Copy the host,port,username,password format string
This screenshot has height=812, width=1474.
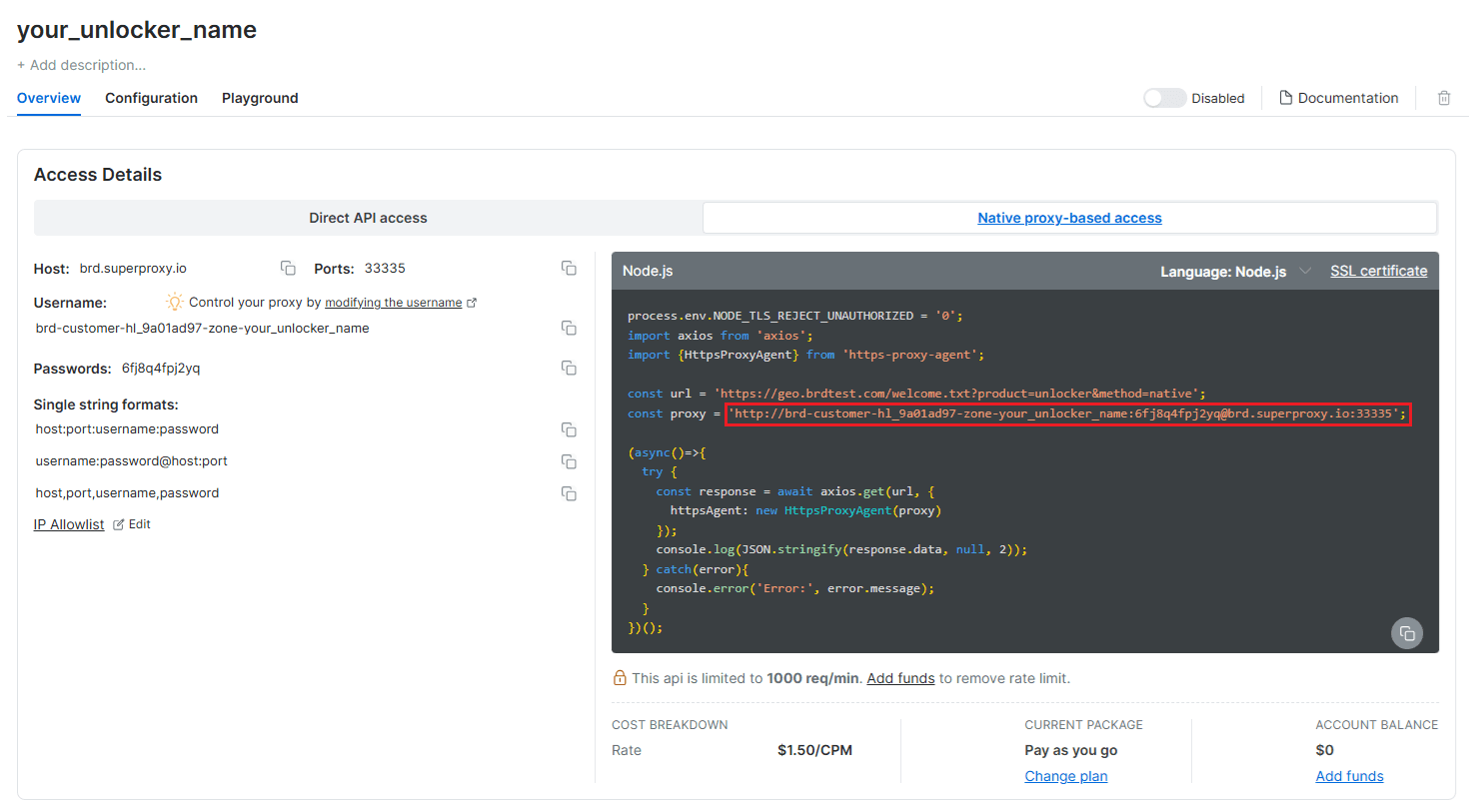point(569,493)
